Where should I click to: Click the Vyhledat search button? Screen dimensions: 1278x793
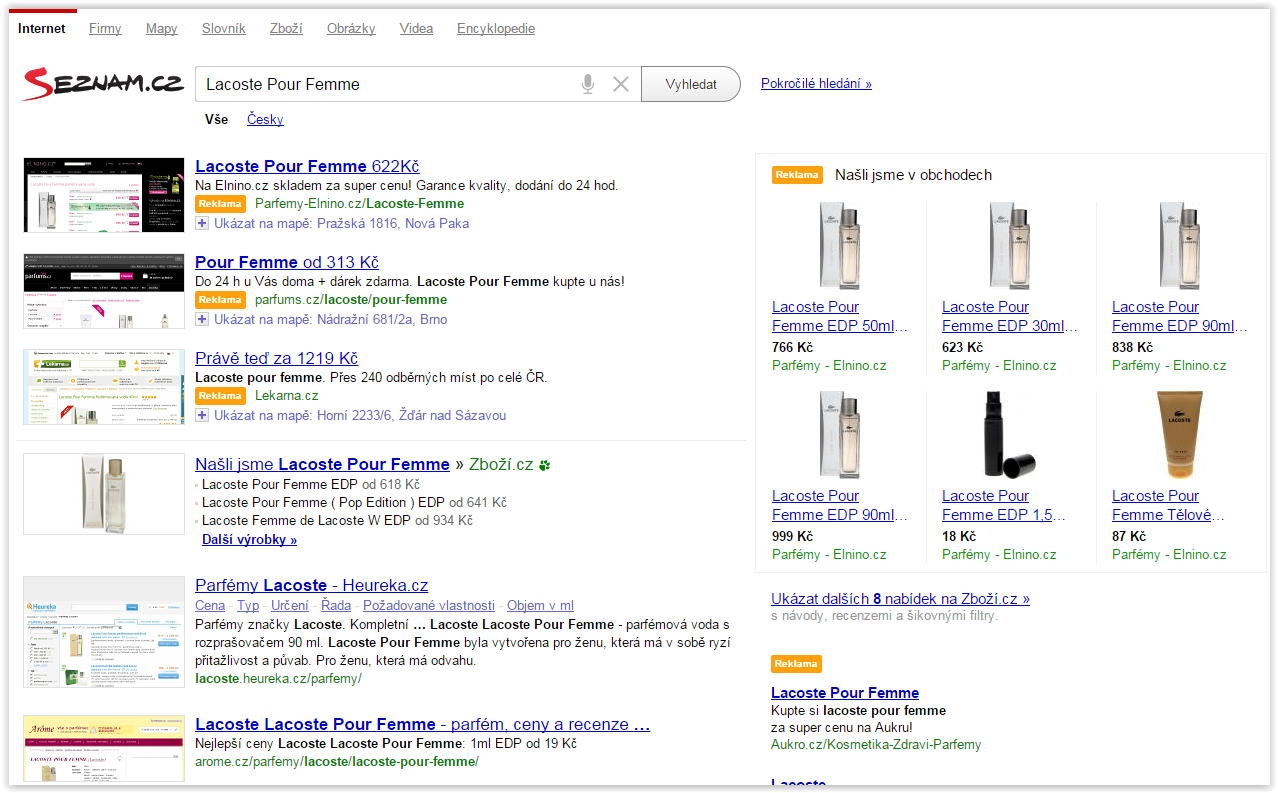click(x=691, y=84)
